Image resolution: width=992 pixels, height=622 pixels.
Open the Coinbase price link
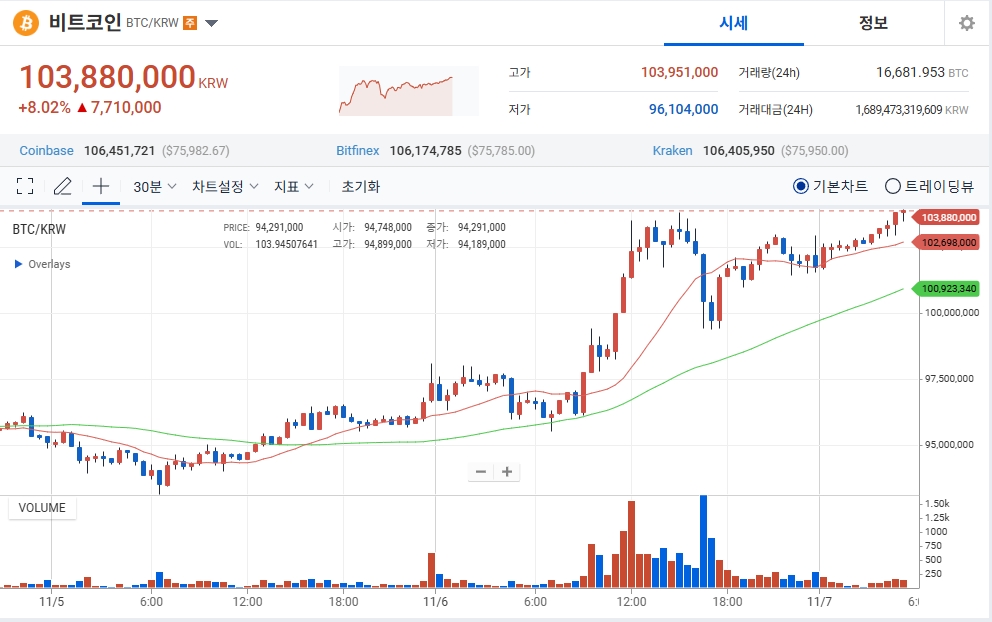pos(46,150)
